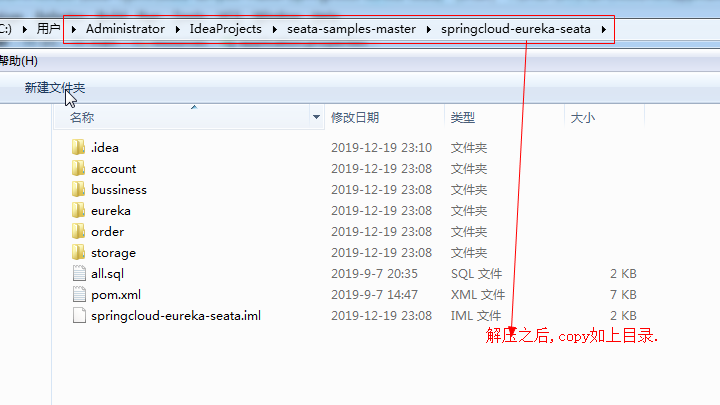Select the all.sql file name

107,274
